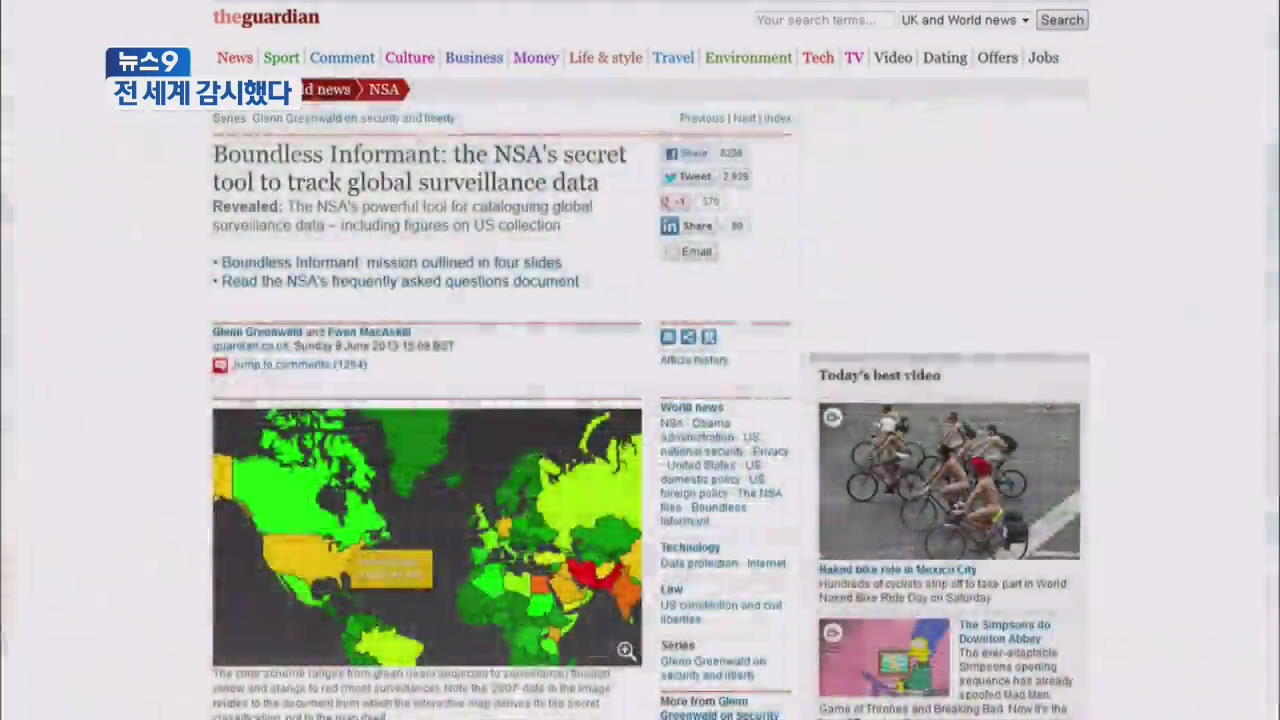Click the Search button
Image resolution: width=1280 pixels, height=720 pixels.
[x=1062, y=20]
